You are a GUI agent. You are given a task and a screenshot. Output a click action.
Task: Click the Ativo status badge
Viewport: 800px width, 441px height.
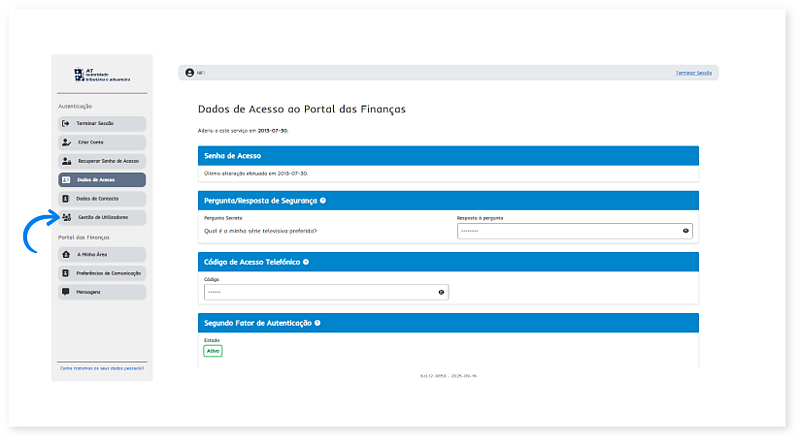(213, 351)
